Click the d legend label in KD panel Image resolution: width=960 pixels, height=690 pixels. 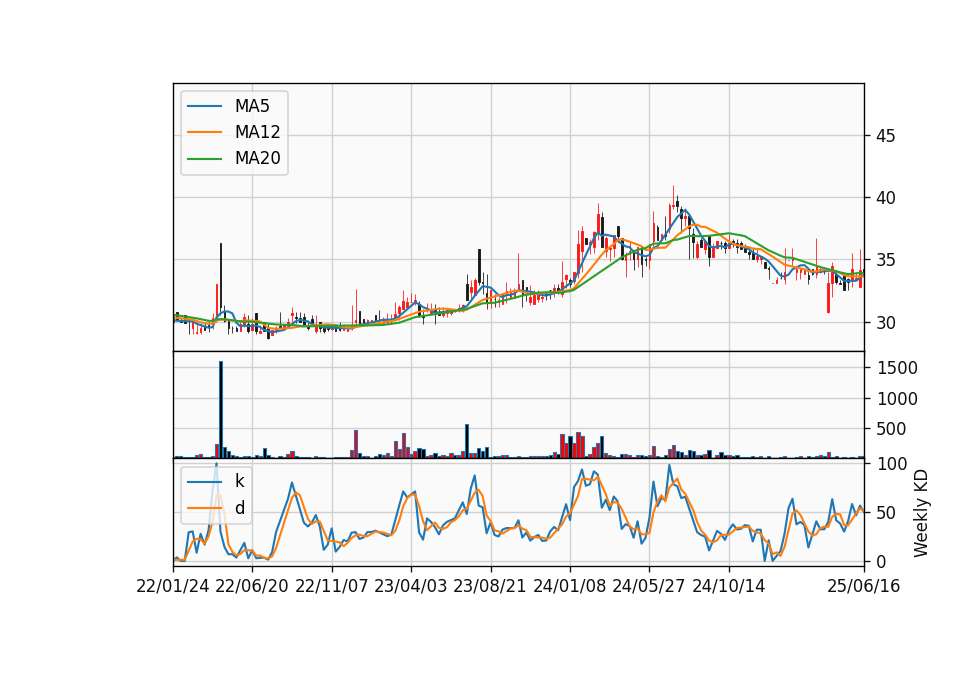pyautogui.click(x=240, y=508)
